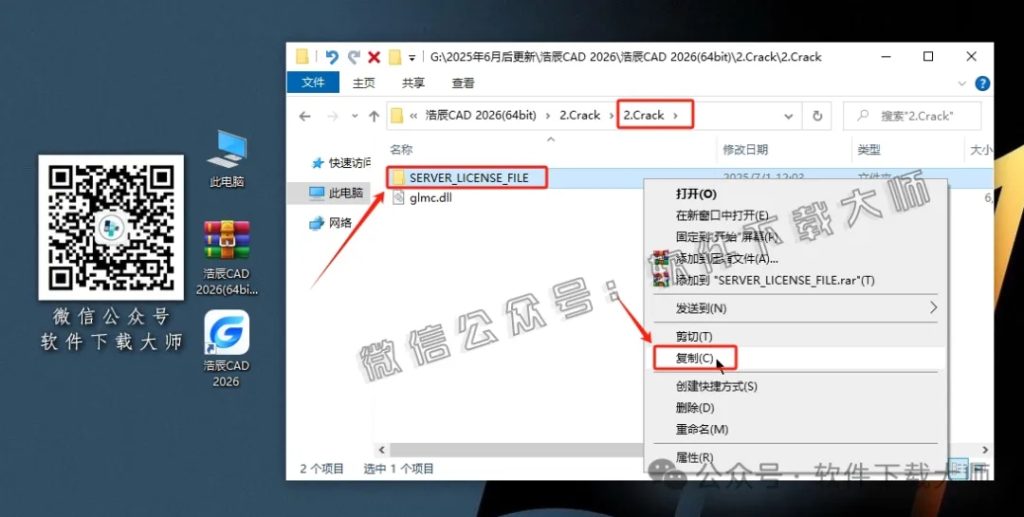
Task: Choose 重命名(M) in context menu
Action: [795, 430]
